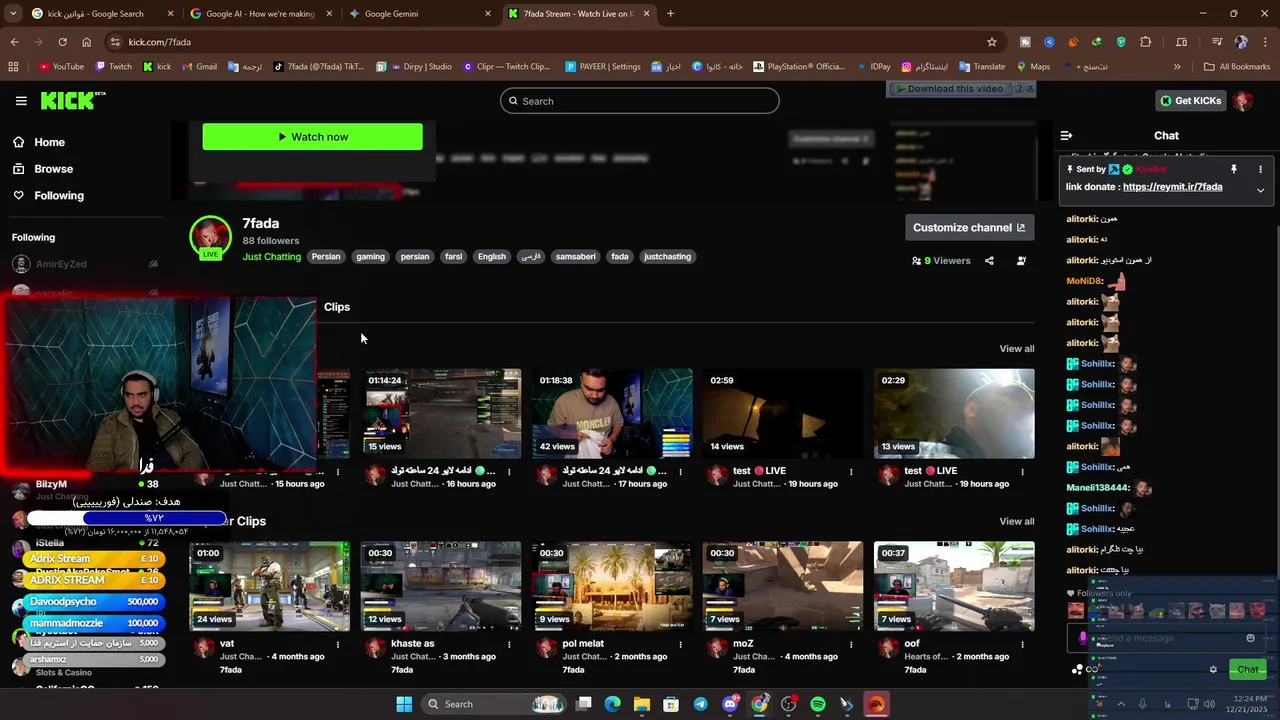Open Windows Start menu
1280x720 pixels.
tap(404, 704)
